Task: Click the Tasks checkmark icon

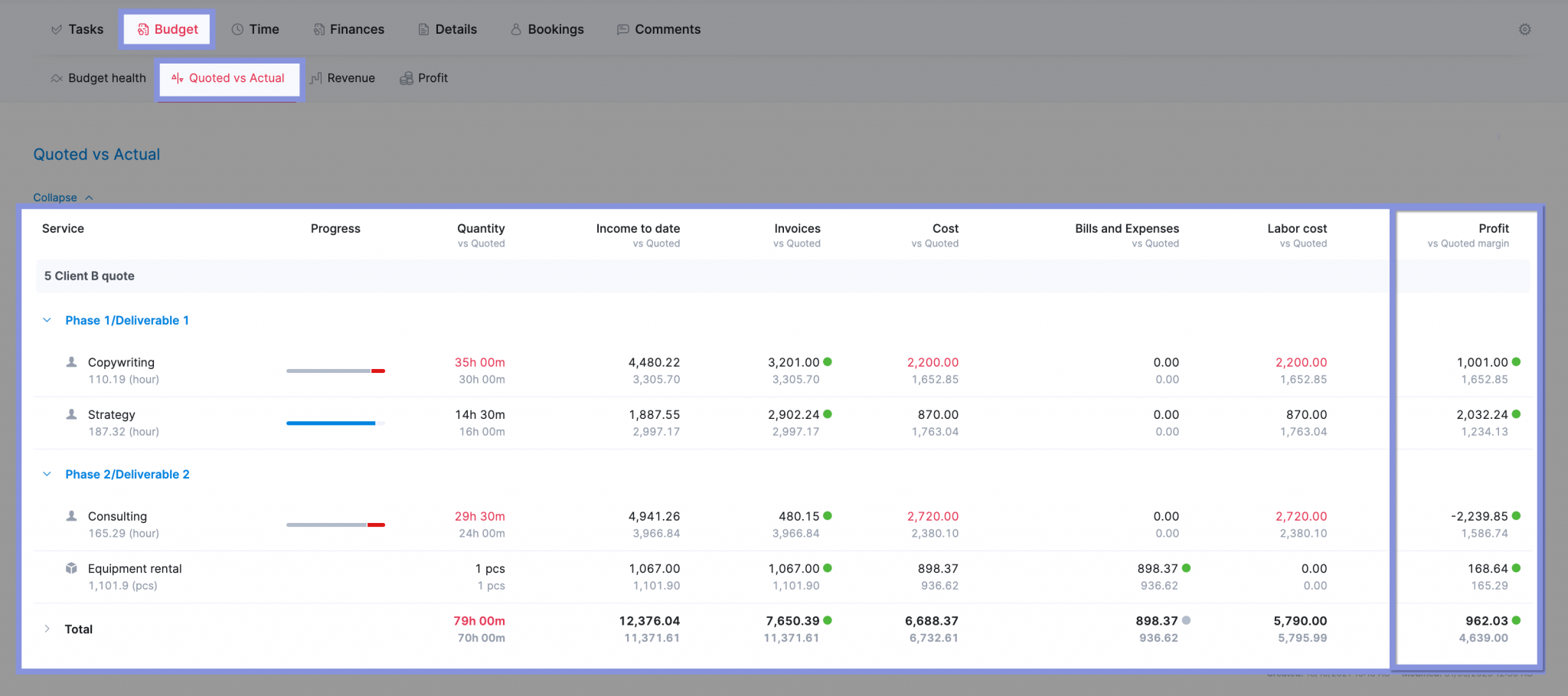Action: [x=55, y=29]
